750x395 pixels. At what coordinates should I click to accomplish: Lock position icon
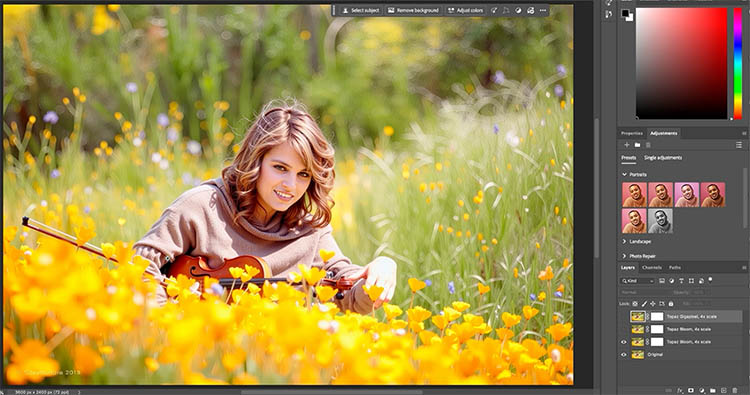click(x=653, y=304)
